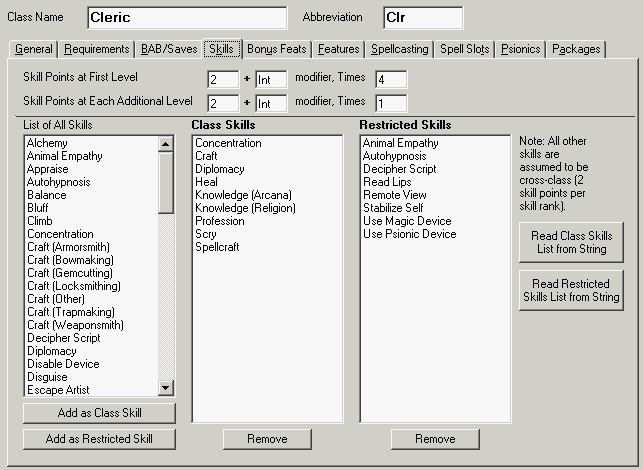This screenshot has height=470, width=643.
Task: Select Read Lips in Restricted Skills
Action: coord(388,182)
